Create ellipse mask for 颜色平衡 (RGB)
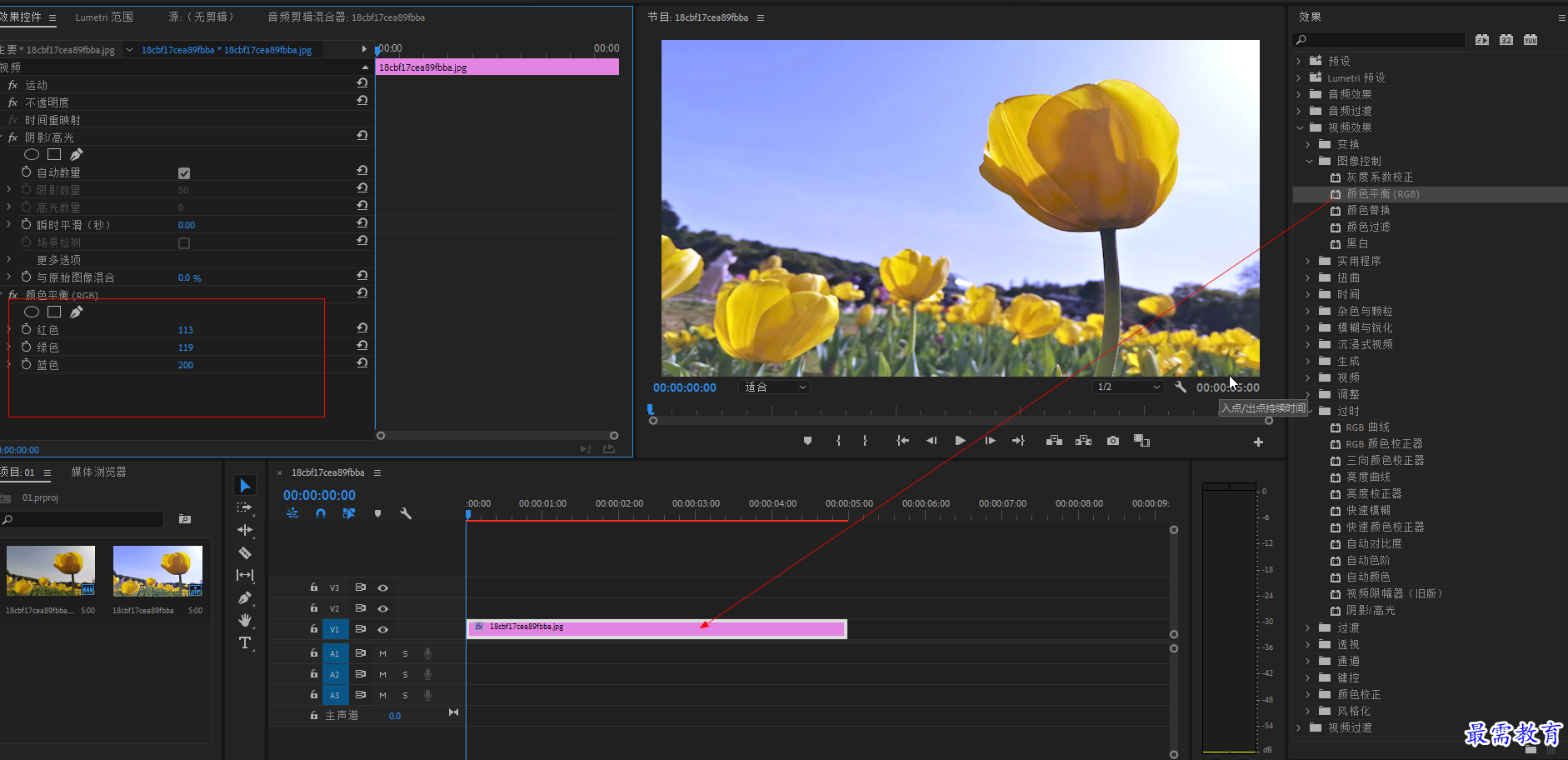The width and height of the screenshot is (1568, 760). click(x=32, y=312)
